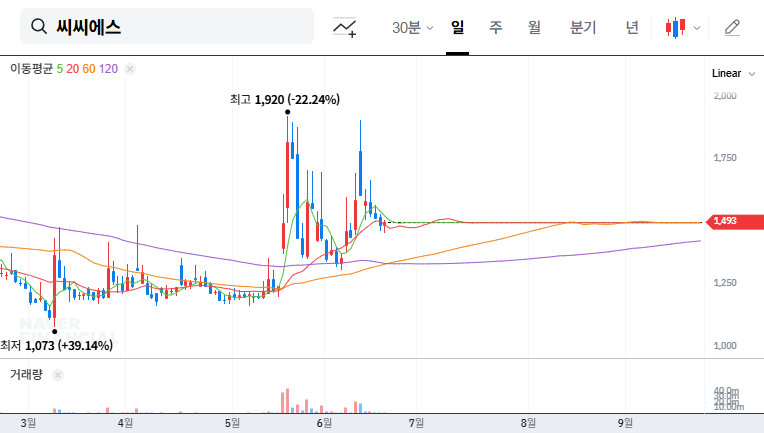Select the 일 daily tab
The width and height of the screenshot is (764, 433).
click(458, 27)
